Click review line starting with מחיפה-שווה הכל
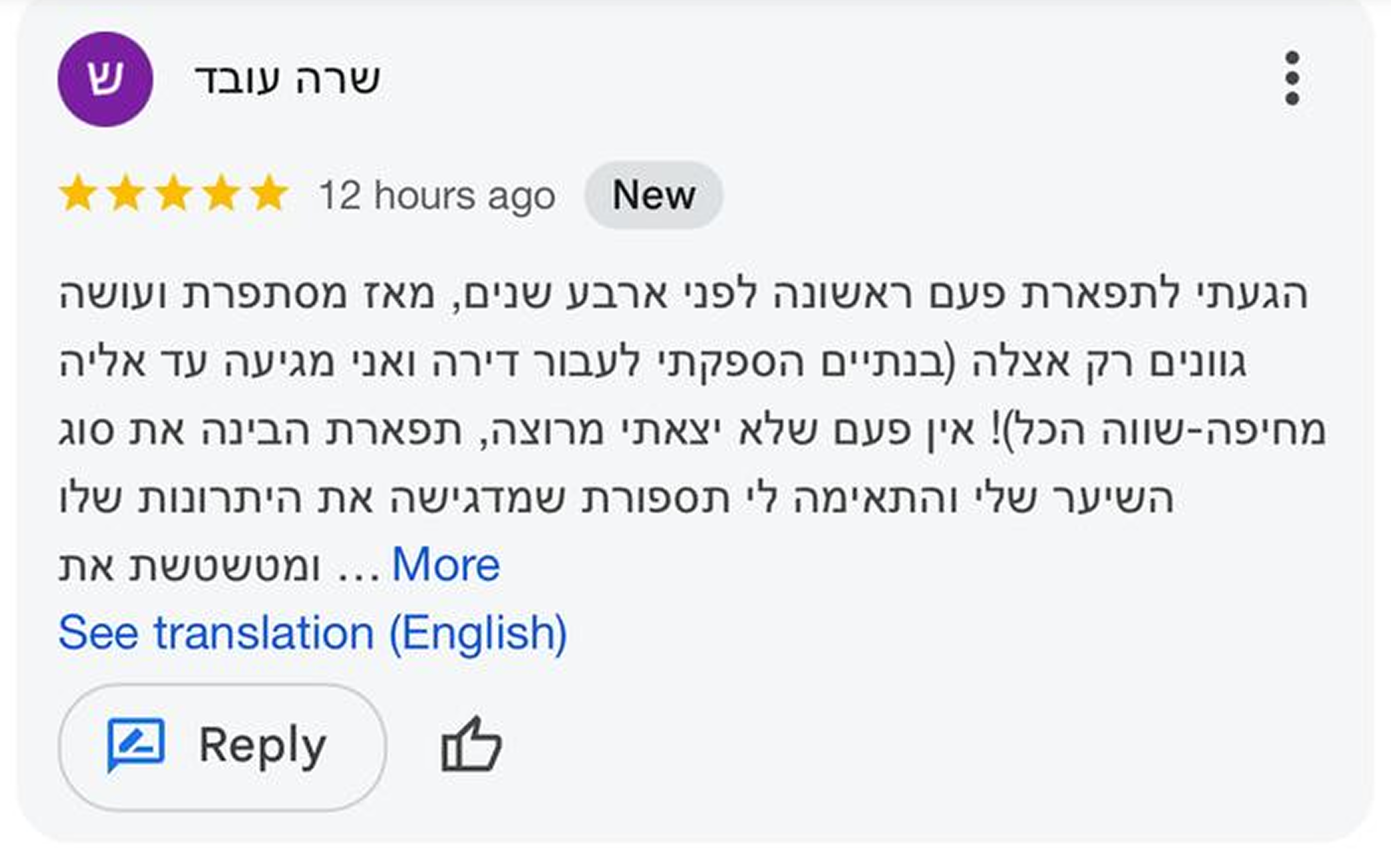The height and width of the screenshot is (868, 1391). point(692,431)
